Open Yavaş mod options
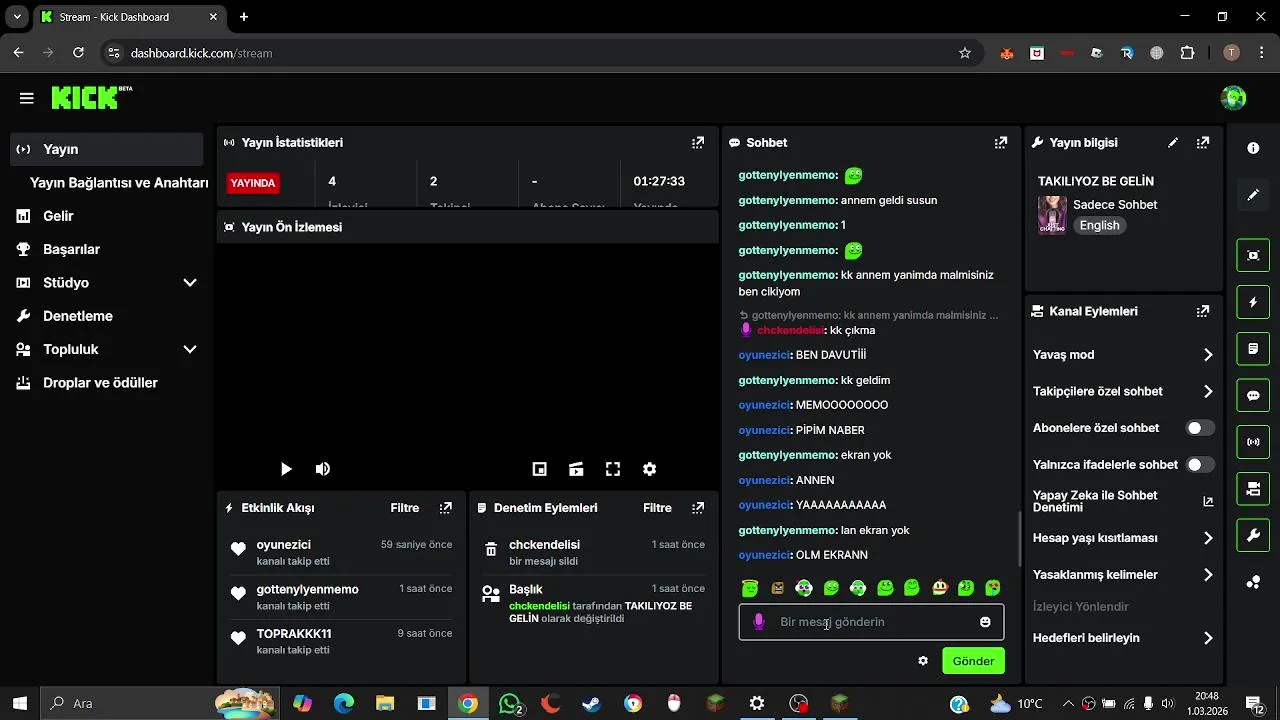Viewport: 1280px width, 720px height. (1123, 355)
